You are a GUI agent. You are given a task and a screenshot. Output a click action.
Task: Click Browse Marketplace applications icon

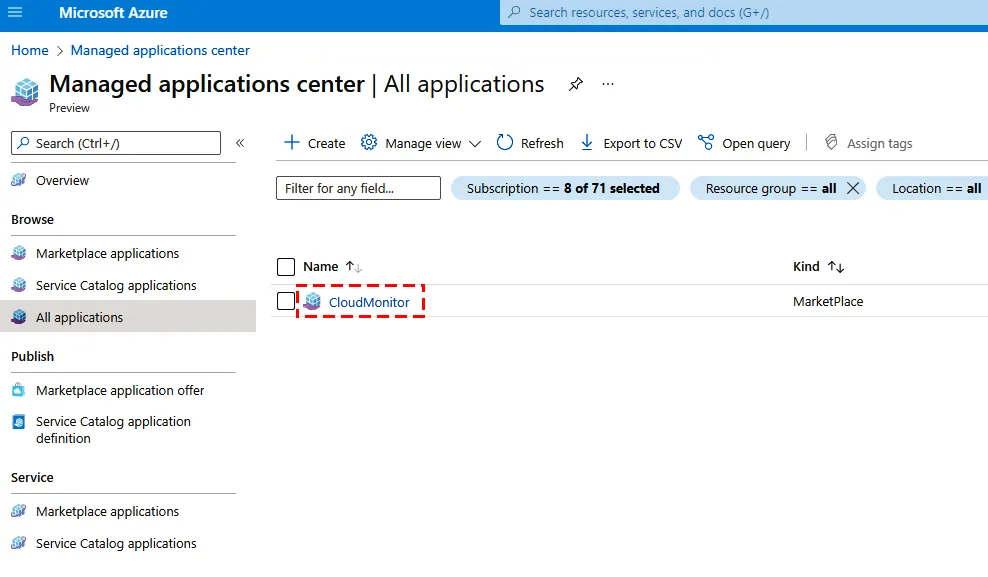coord(19,253)
